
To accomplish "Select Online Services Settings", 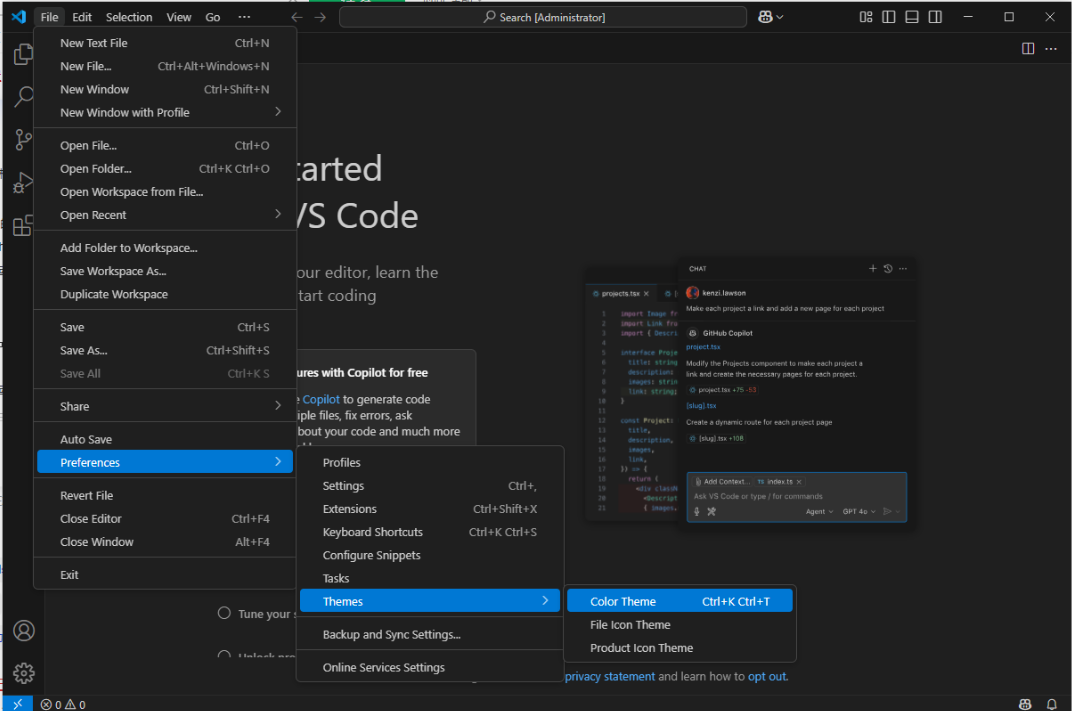I will click(429, 667).
